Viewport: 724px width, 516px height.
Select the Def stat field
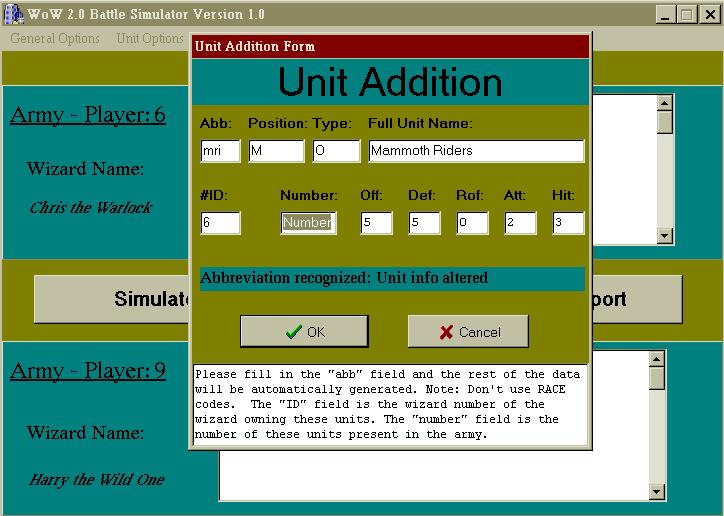pyautogui.click(x=425, y=223)
